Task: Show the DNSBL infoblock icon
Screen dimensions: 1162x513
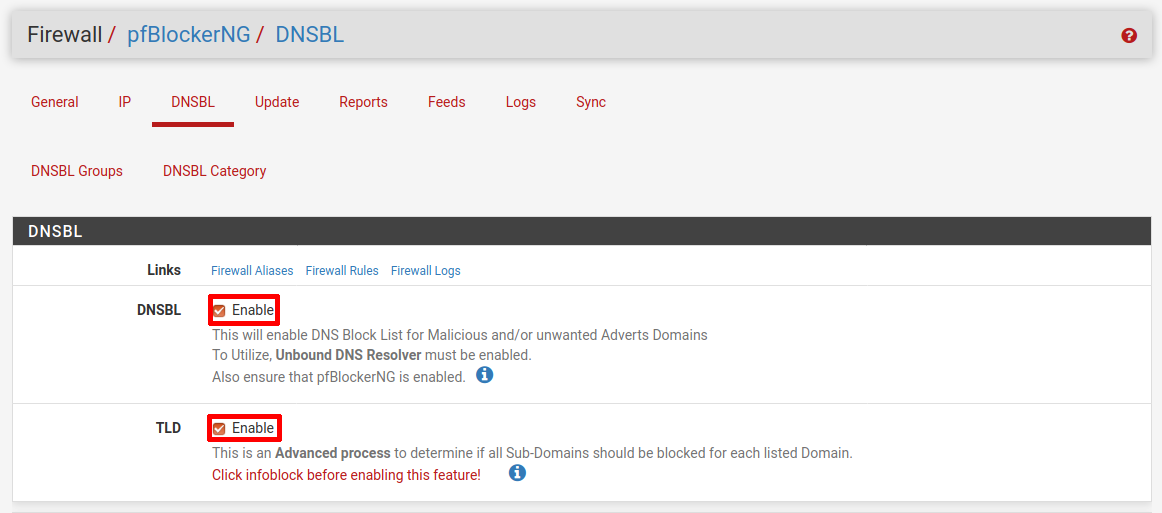Action: [x=485, y=374]
